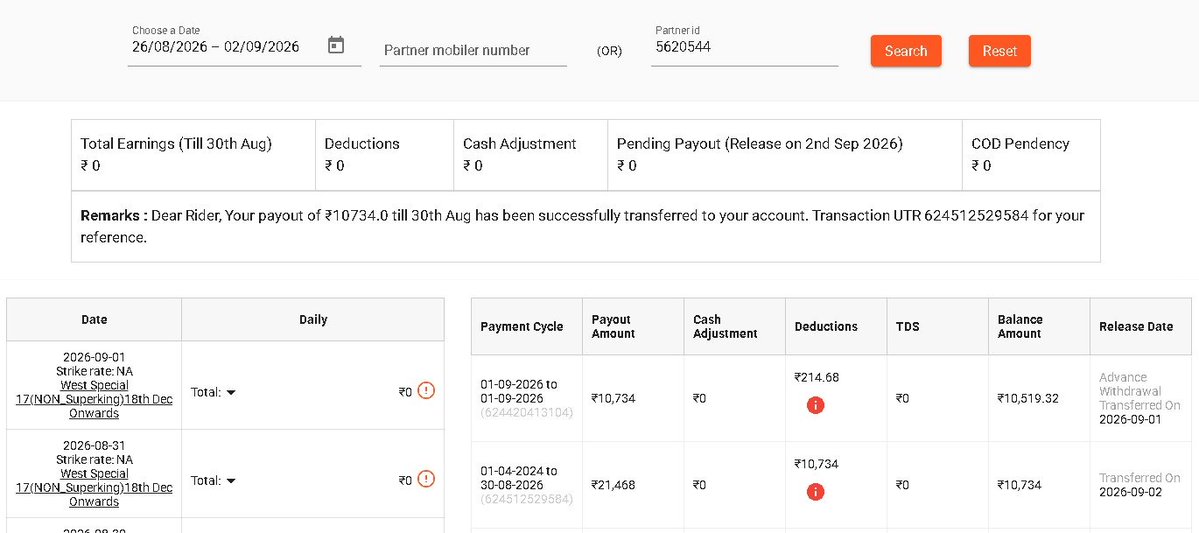This screenshot has height=533, width=1199.
Task: Select the TDS column header
Action: pyautogui.click(x=937, y=327)
